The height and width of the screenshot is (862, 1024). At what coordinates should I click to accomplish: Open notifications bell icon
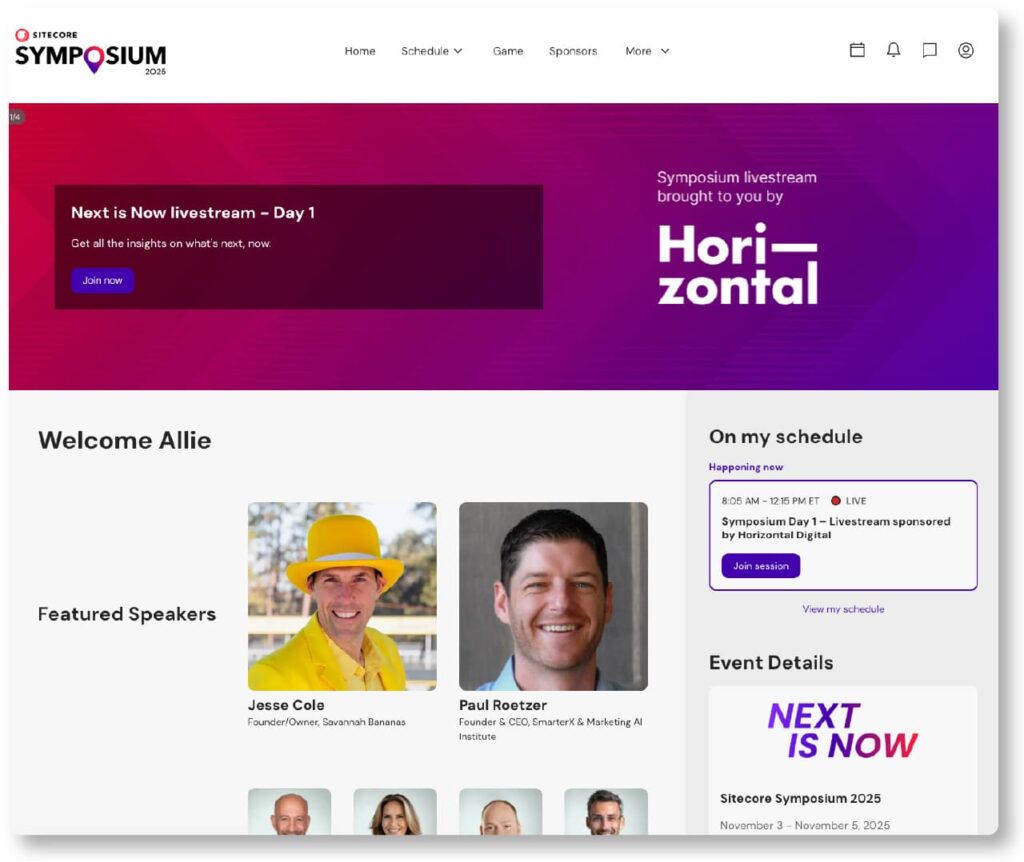coord(893,50)
